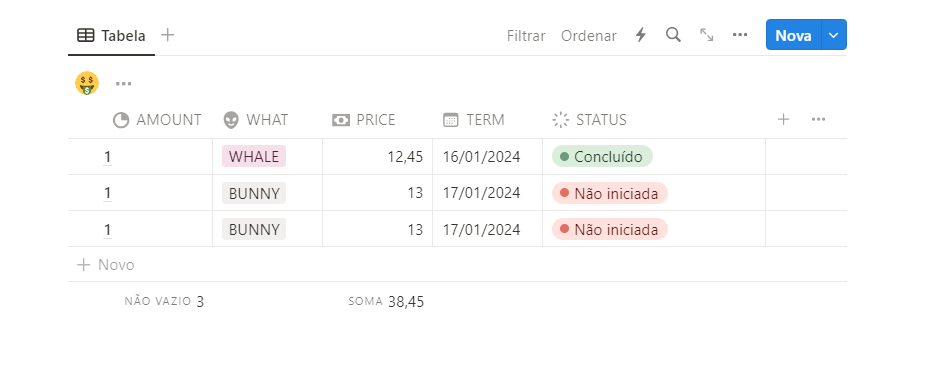Select the Tabela view tab
932x373 pixels.
[x=112, y=36]
